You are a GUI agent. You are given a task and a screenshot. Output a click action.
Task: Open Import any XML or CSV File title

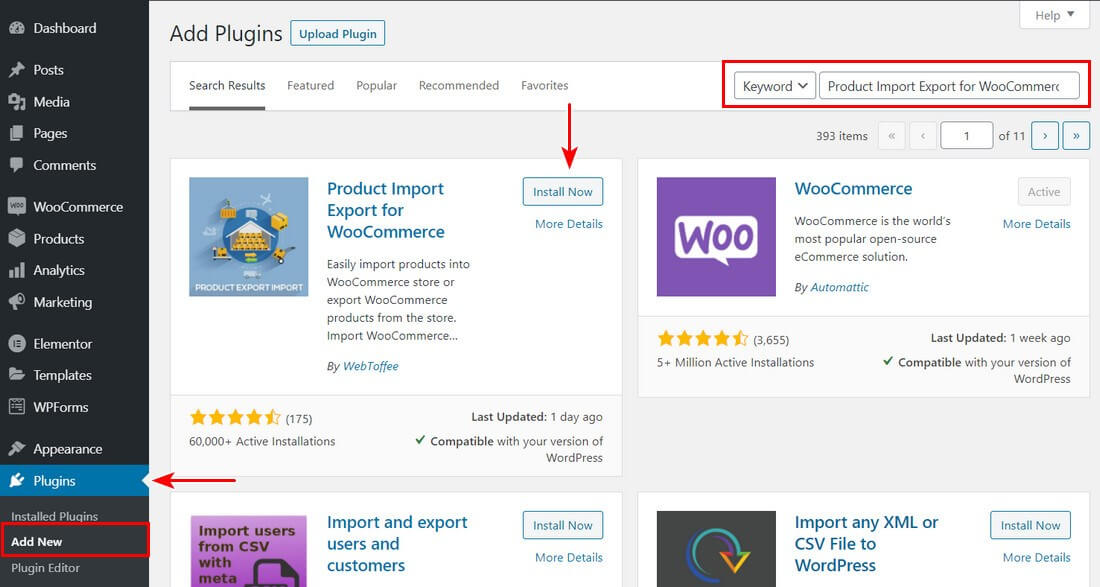click(866, 544)
